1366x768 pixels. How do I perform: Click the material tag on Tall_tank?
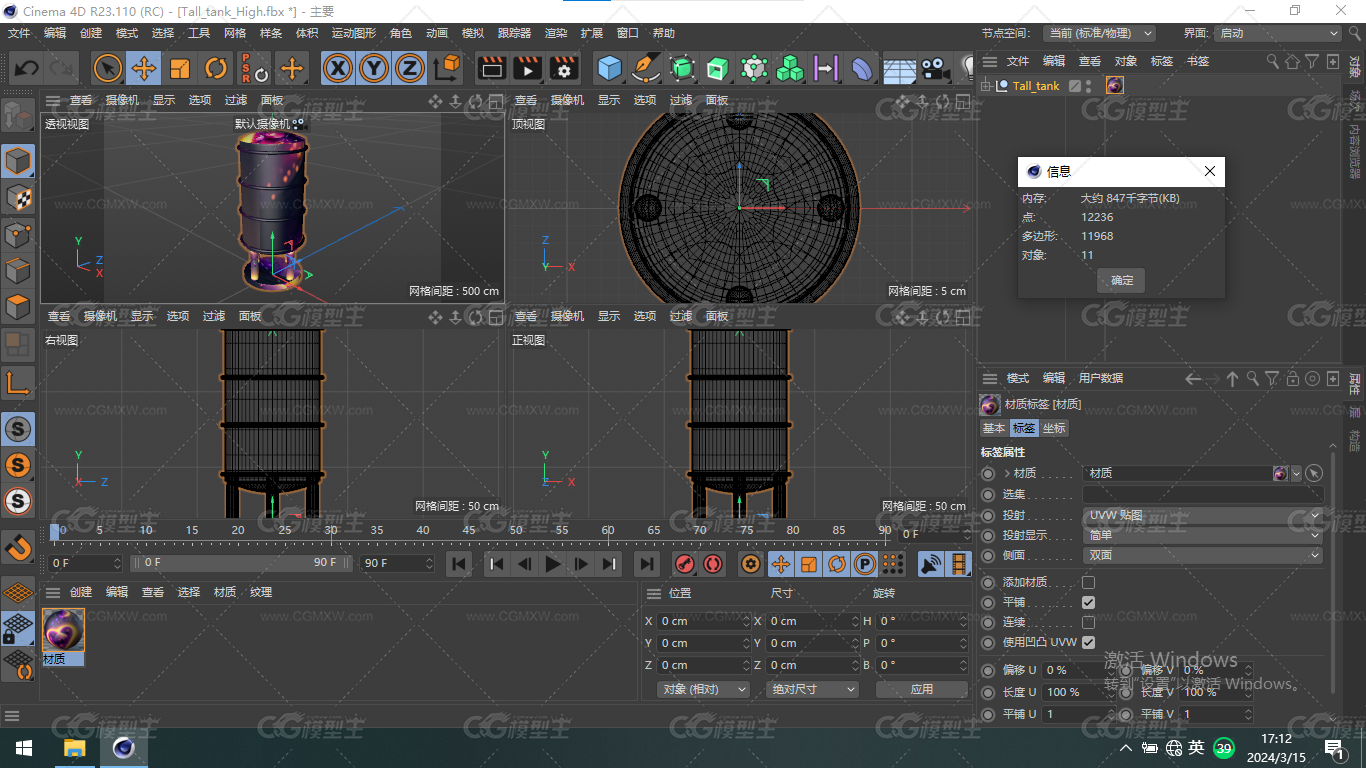[x=1114, y=86]
